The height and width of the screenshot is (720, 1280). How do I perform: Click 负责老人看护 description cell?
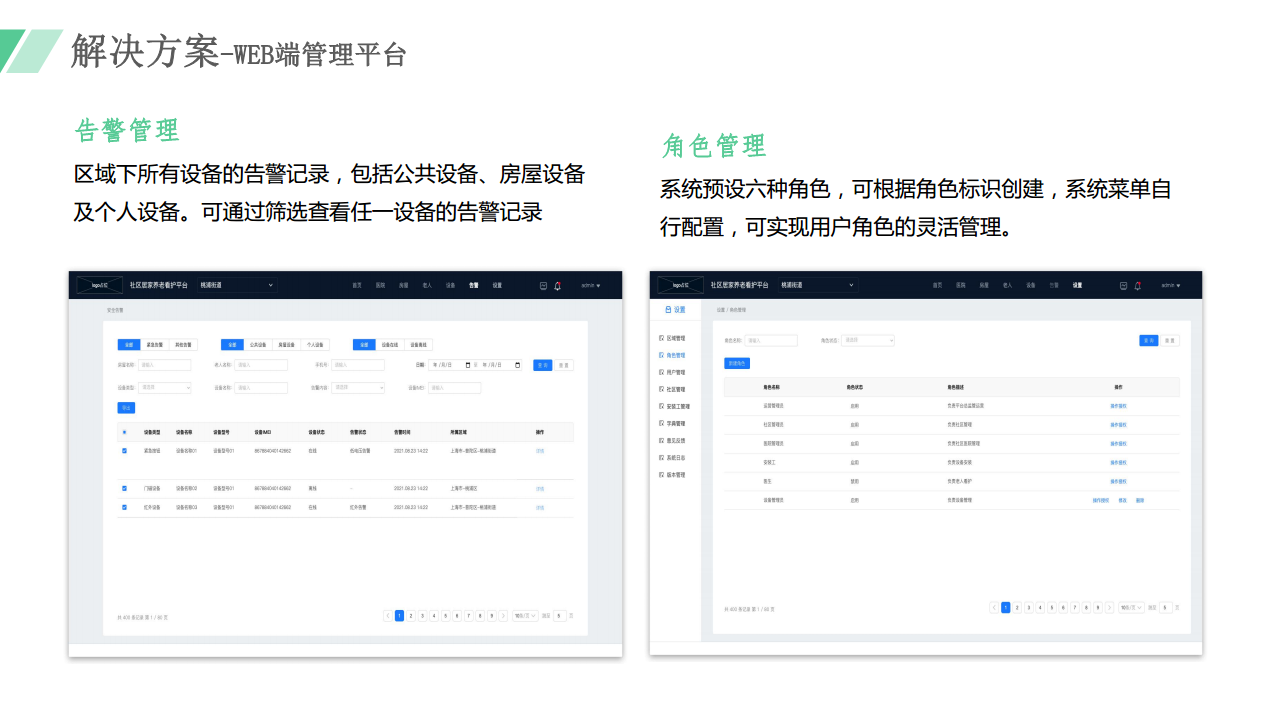[959, 481]
